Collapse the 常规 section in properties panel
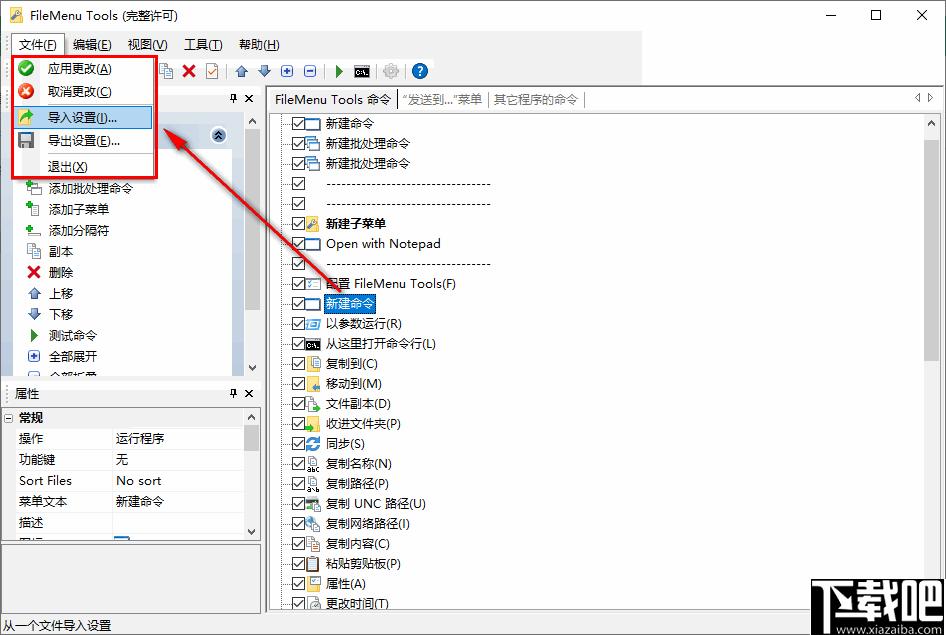This screenshot has width=946, height=635. [x=11, y=417]
